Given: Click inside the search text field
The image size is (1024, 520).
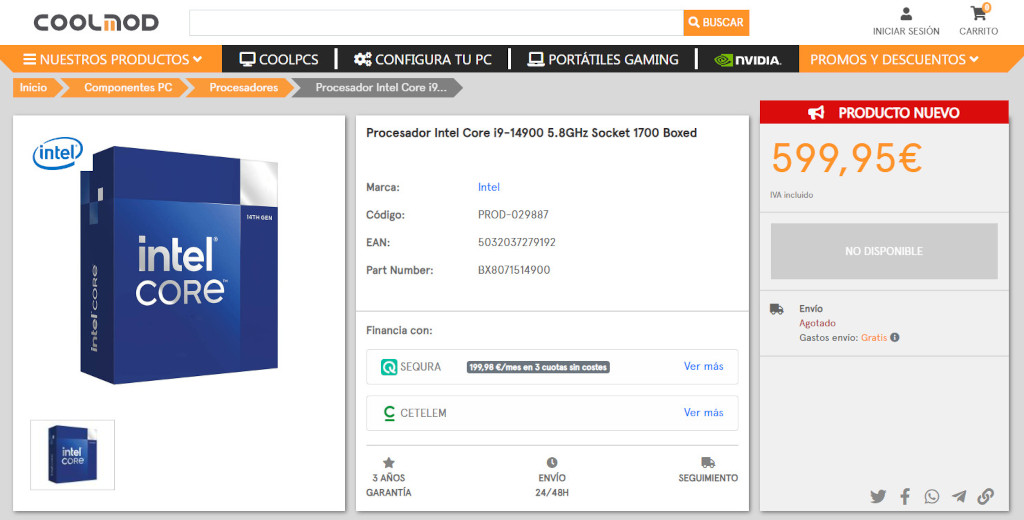Looking at the screenshot, I should [x=435, y=23].
